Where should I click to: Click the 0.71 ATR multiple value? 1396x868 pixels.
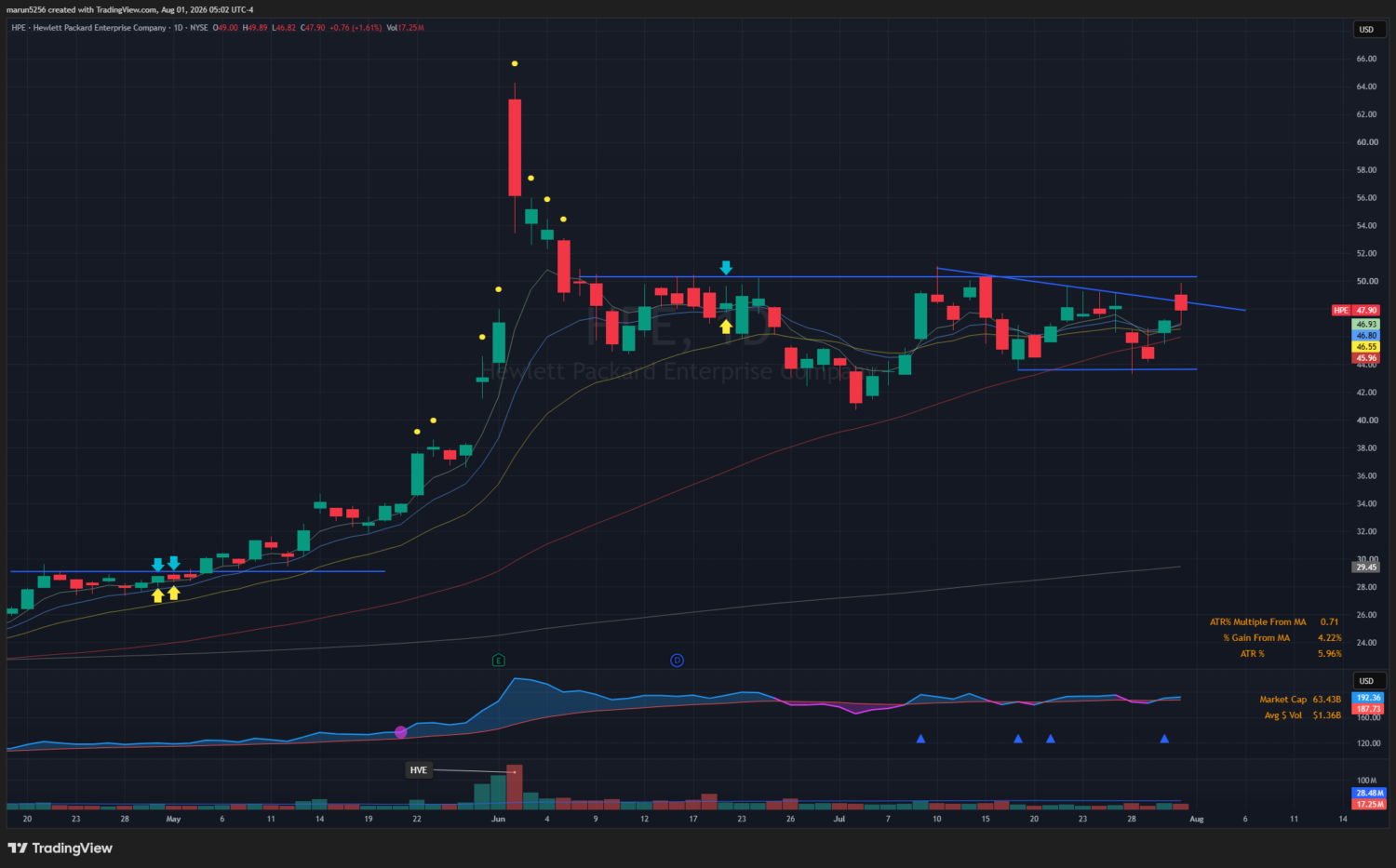tap(1329, 622)
